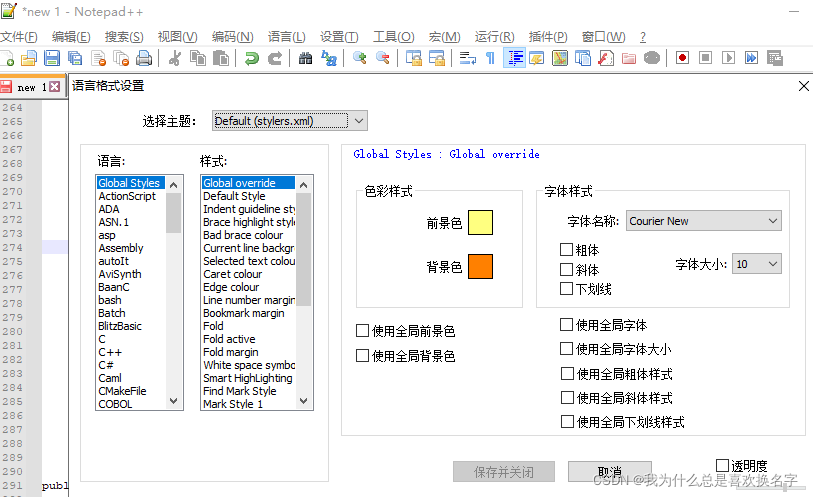Click the Cut scissors icon
Viewport: 813px width, 497px height.
click(x=175, y=58)
